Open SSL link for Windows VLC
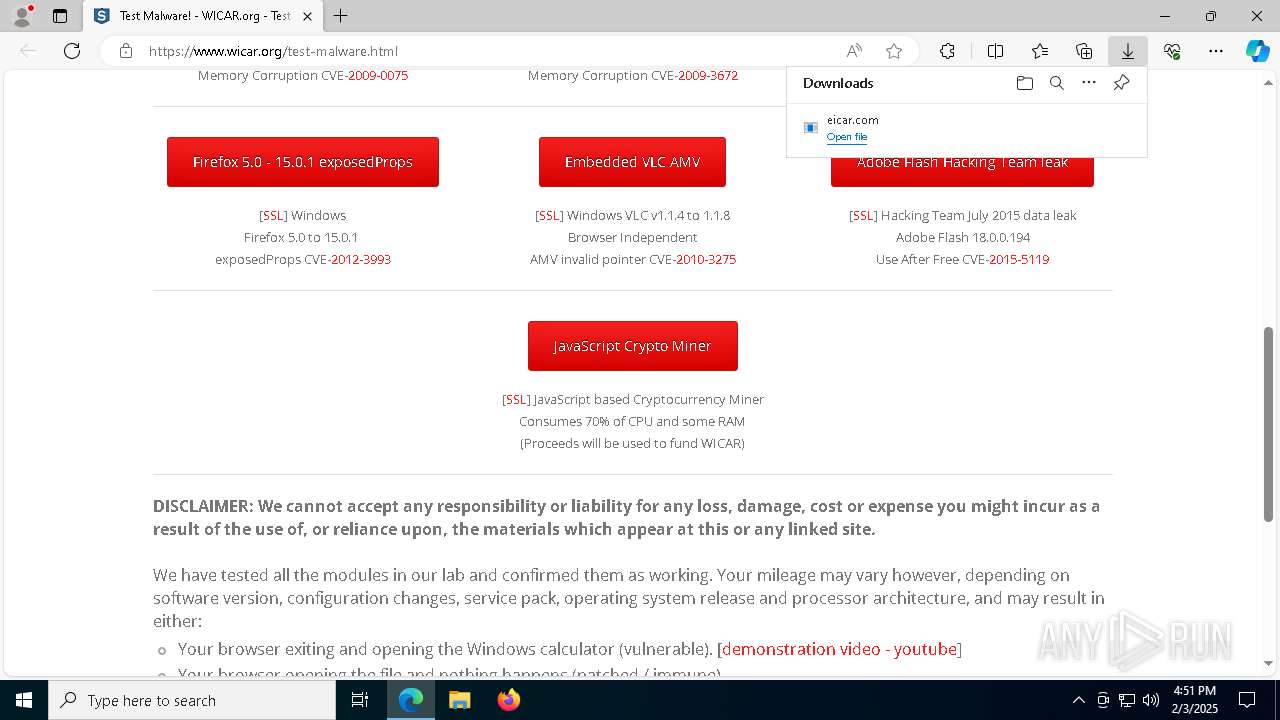 (x=549, y=215)
